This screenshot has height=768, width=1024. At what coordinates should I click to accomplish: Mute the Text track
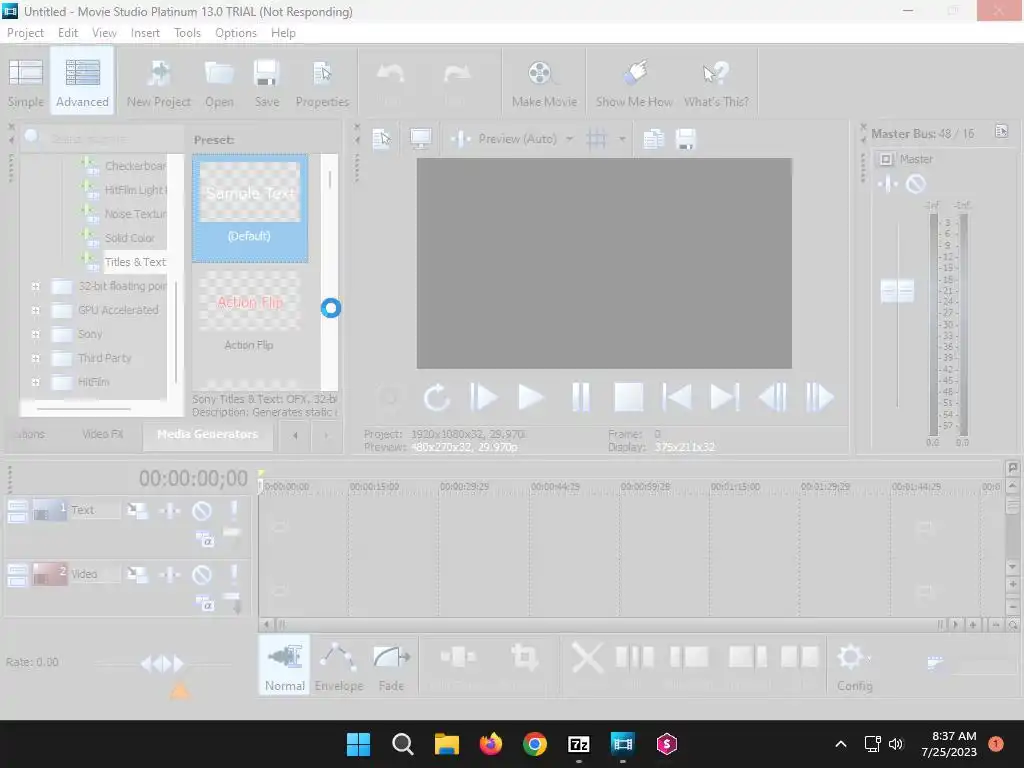(202, 511)
